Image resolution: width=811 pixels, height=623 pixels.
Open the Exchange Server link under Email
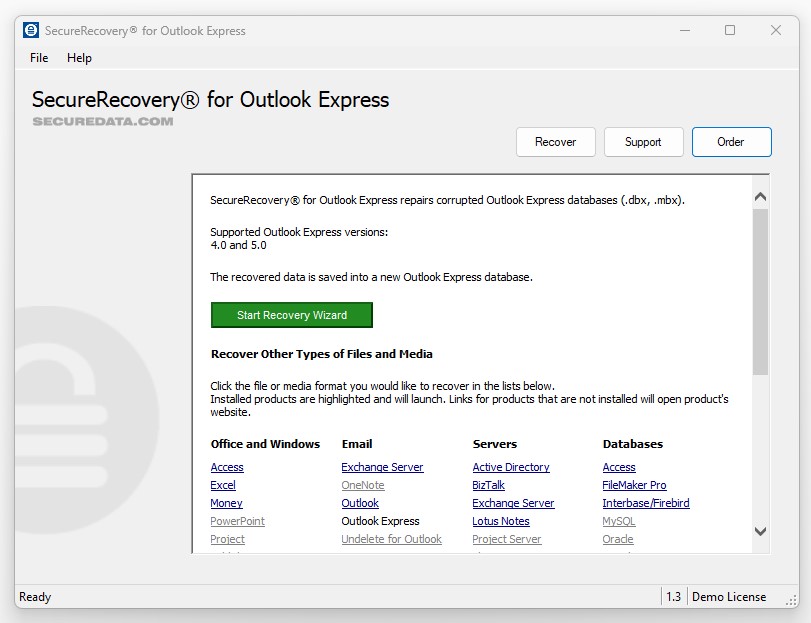pos(382,467)
